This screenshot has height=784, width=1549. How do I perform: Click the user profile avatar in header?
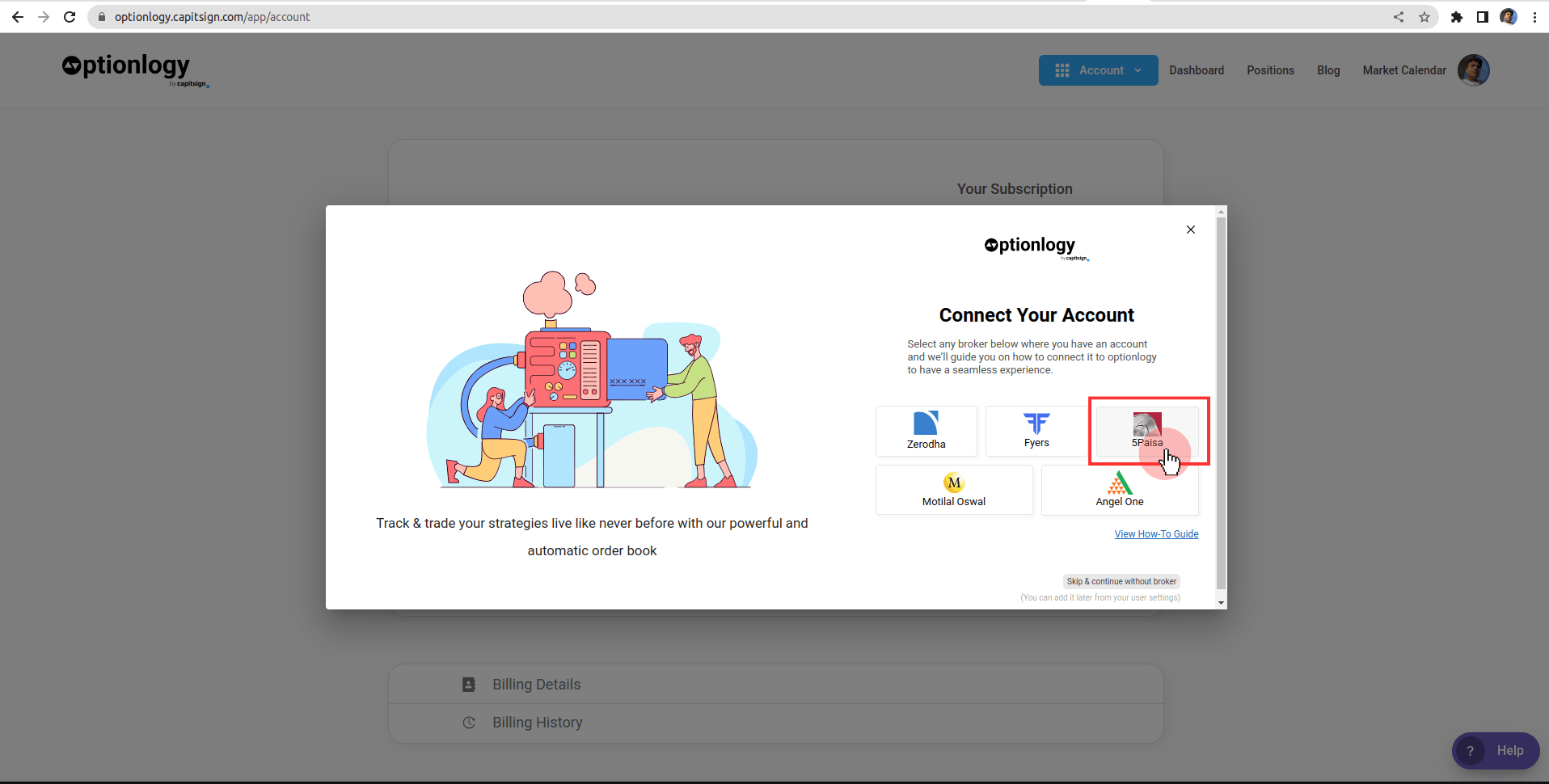1474,70
